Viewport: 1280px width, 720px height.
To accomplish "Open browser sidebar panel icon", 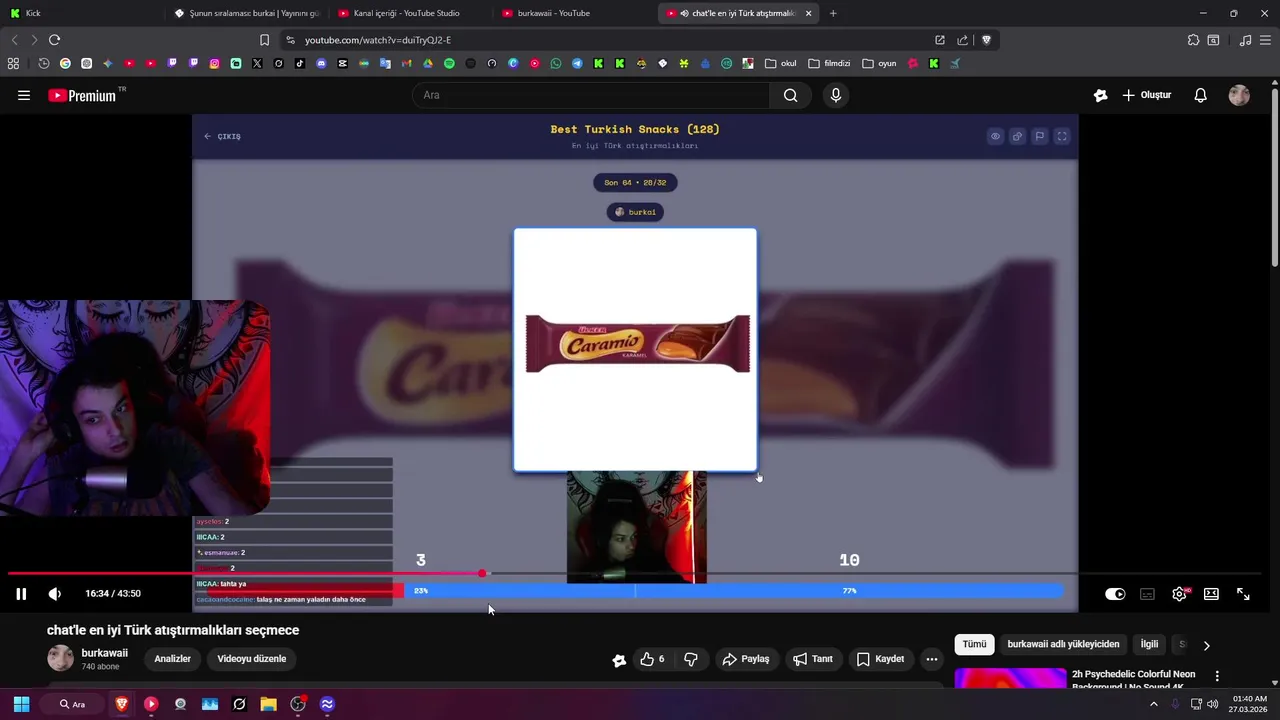I will click(1213, 40).
